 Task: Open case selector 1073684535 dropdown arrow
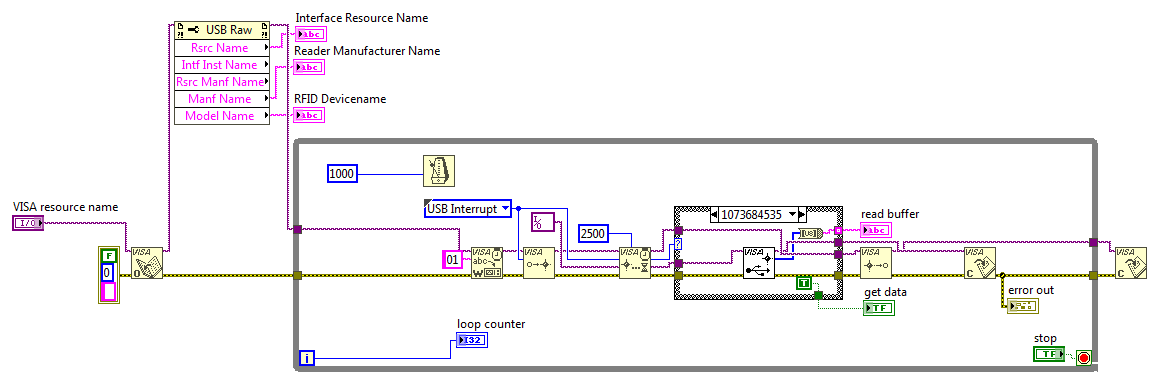[793, 214]
